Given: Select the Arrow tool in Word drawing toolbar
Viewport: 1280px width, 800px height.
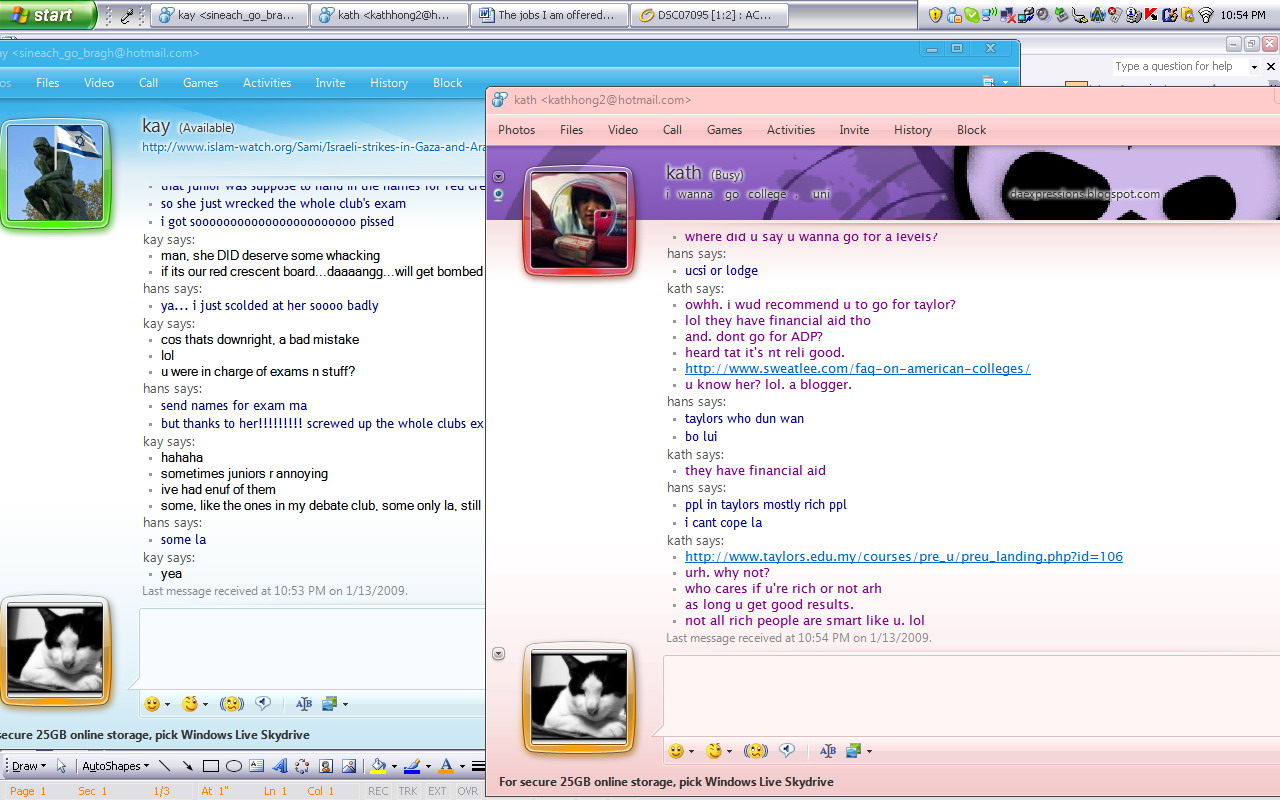Looking at the screenshot, I should (x=187, y=766).
